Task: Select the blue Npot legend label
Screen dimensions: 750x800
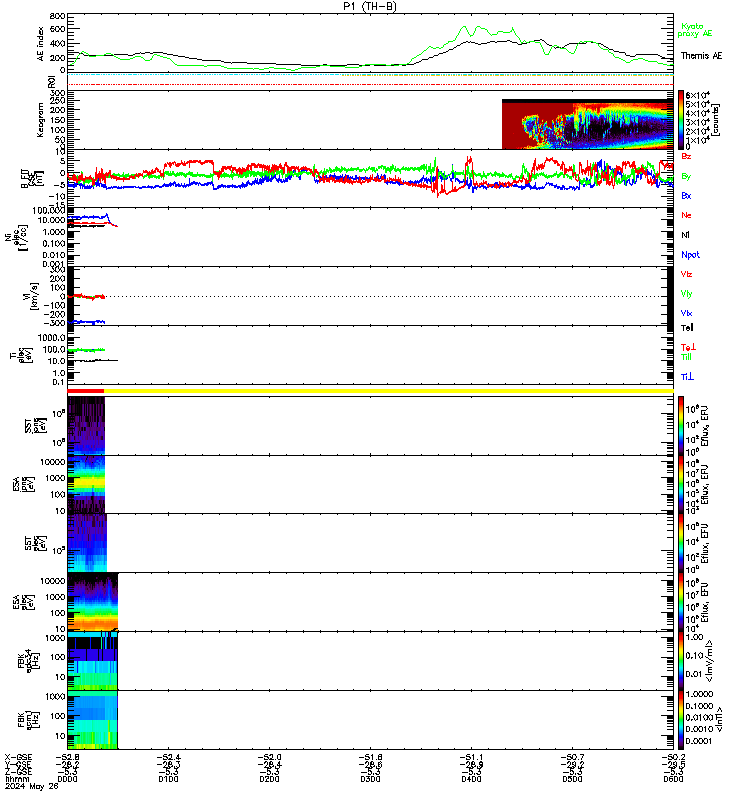Action: [690, 255]
